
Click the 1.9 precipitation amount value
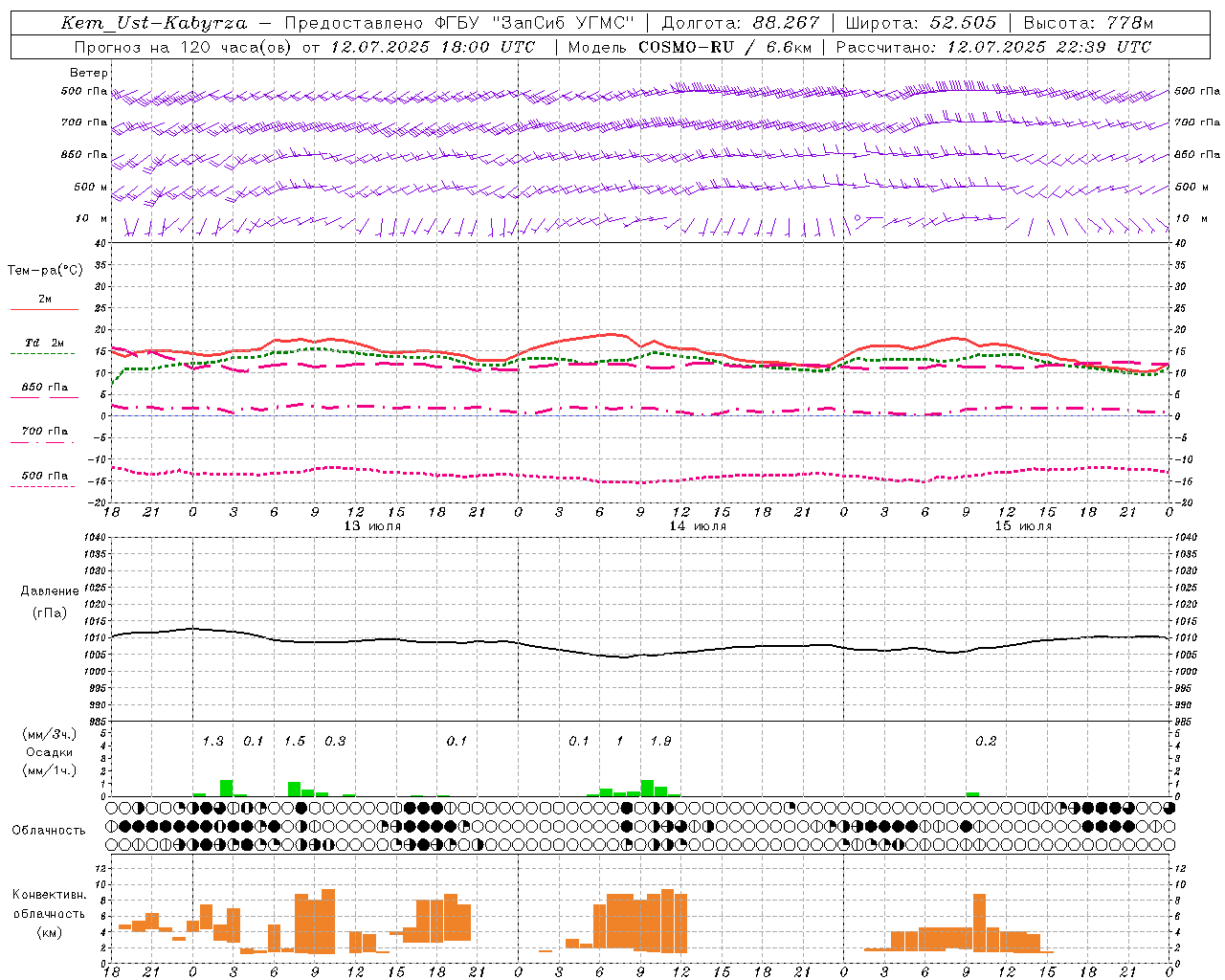click(x=660, y=741)
